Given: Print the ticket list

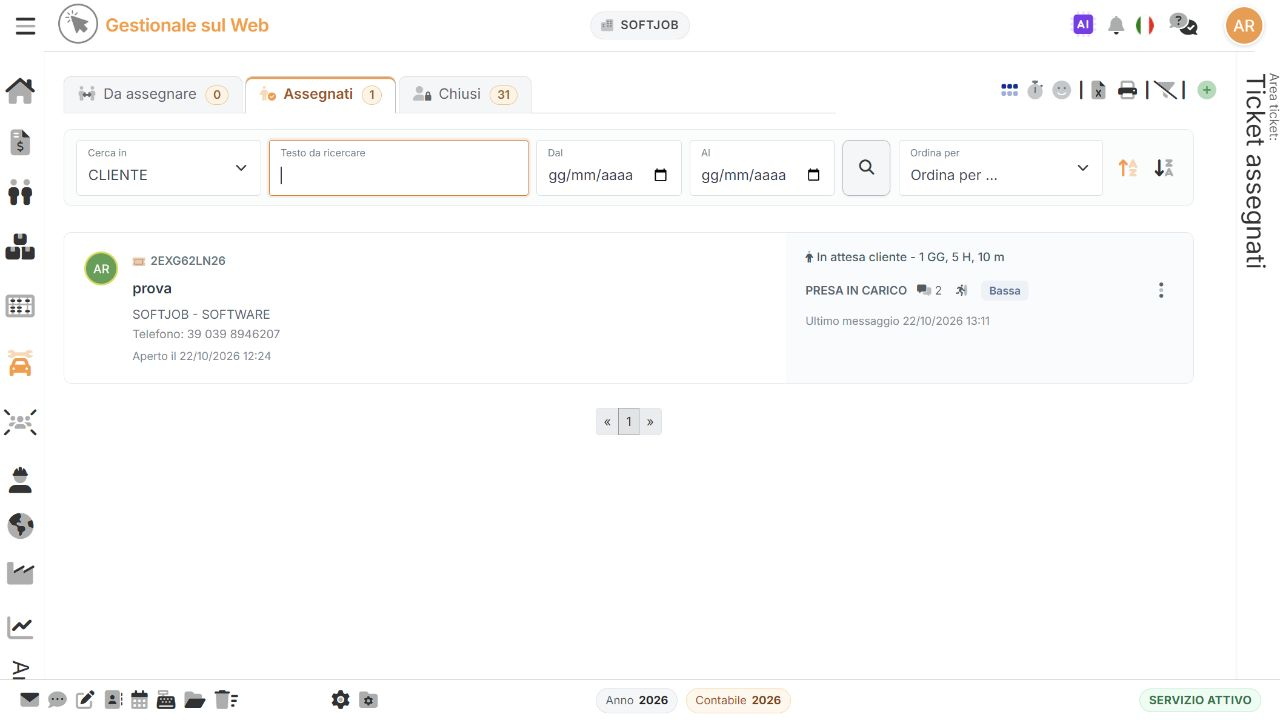Looking at the screenshot, I should click(1127, 90).
